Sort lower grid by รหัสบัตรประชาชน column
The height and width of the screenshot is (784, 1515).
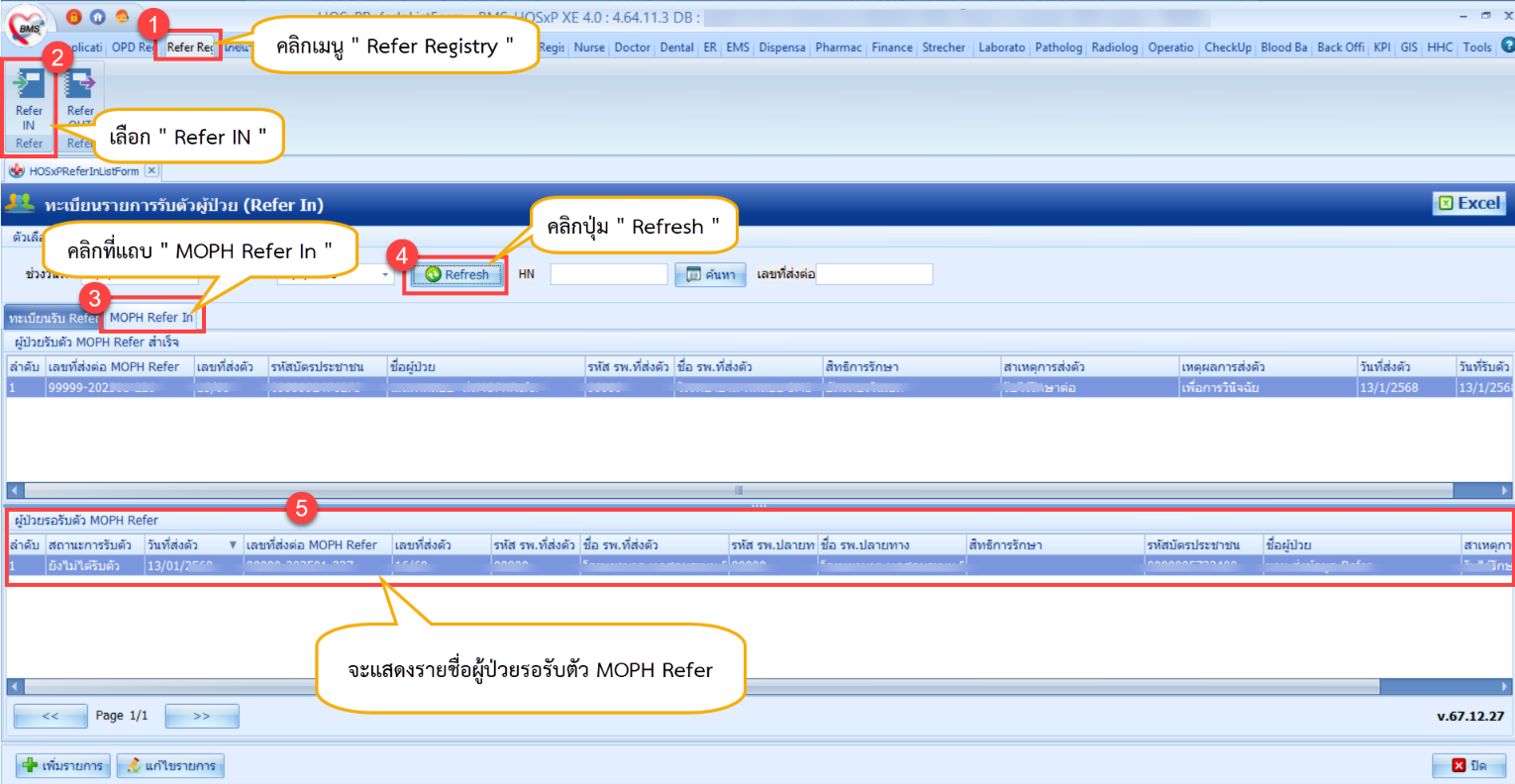pyautogui.click(x=1203, y=545)
